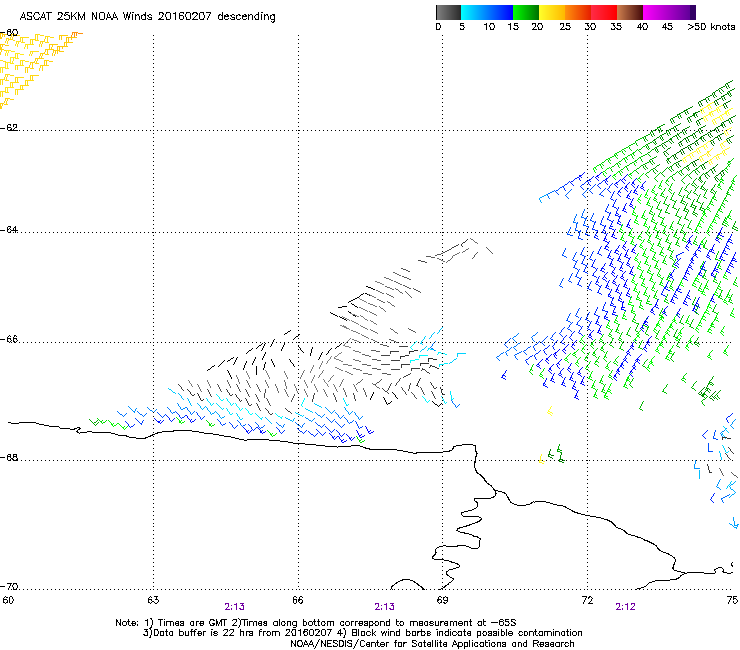Click the title 'ASCAT 25KM NOAA Winds 20160207 descending'
Screen dimensions: 740x650
[147, 17]
